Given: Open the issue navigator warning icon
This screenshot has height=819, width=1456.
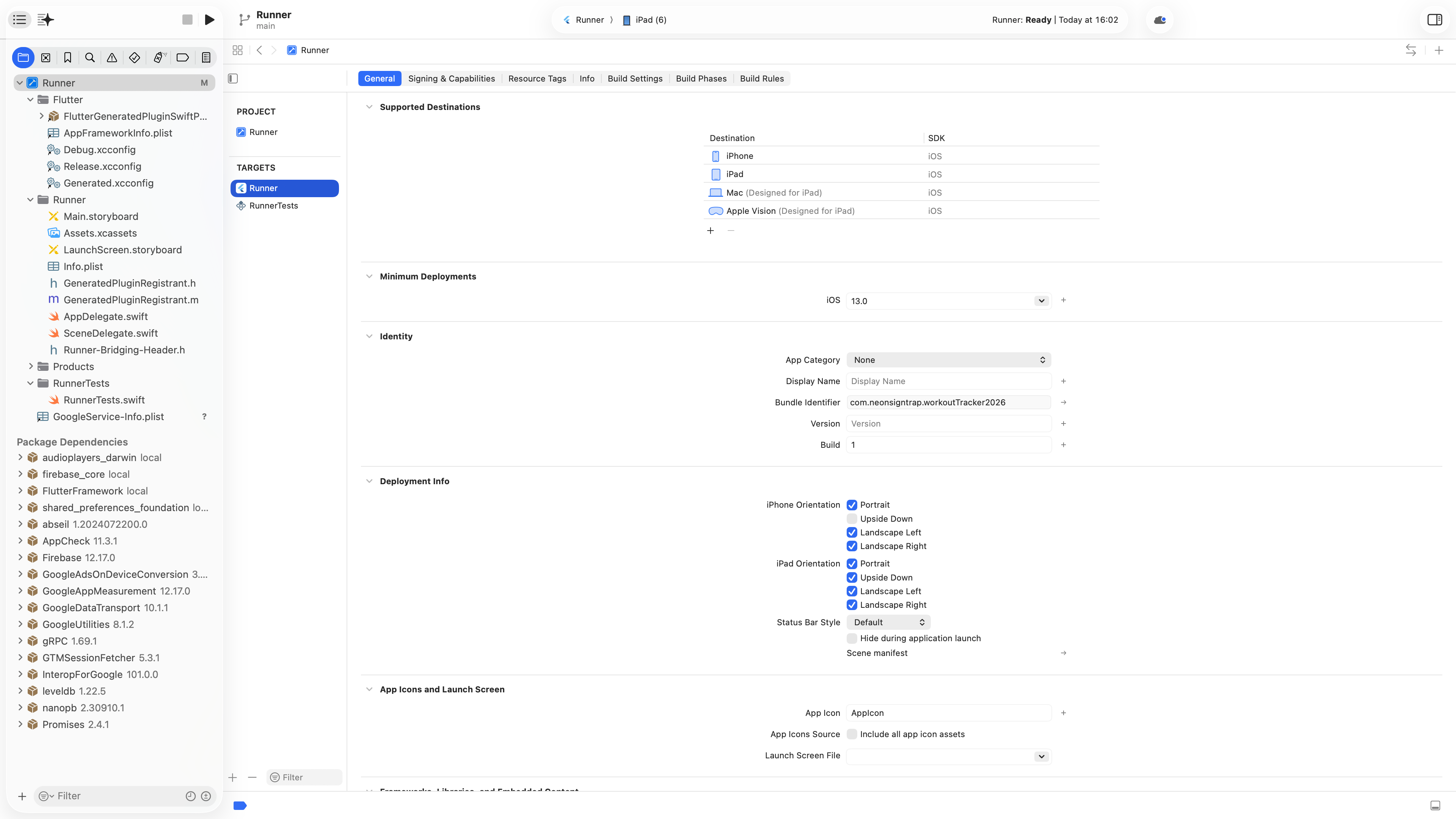Looking at the screenshot, I should pos(112,58).
